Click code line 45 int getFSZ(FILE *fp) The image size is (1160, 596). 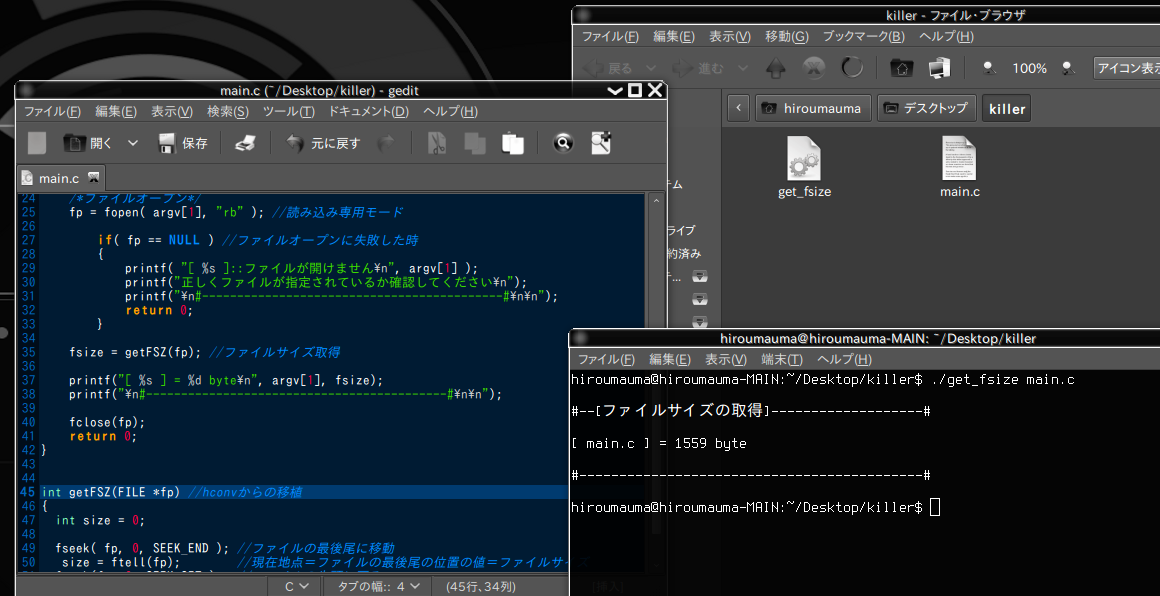pos(303,492)
